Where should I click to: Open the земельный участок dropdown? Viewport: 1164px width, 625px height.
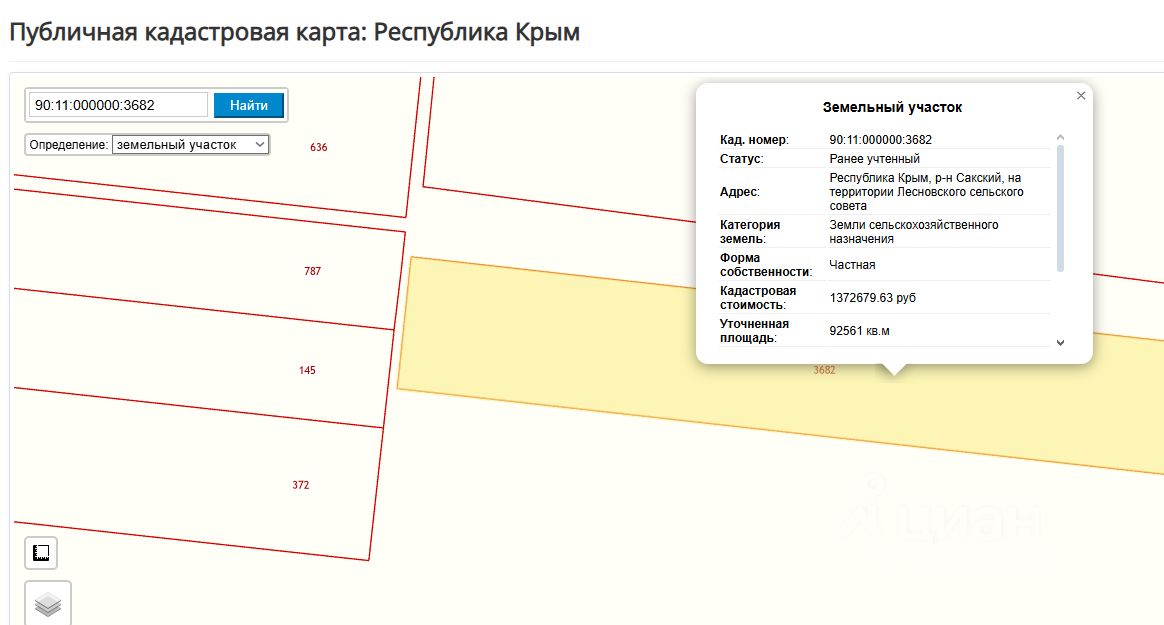click(191, 145)
